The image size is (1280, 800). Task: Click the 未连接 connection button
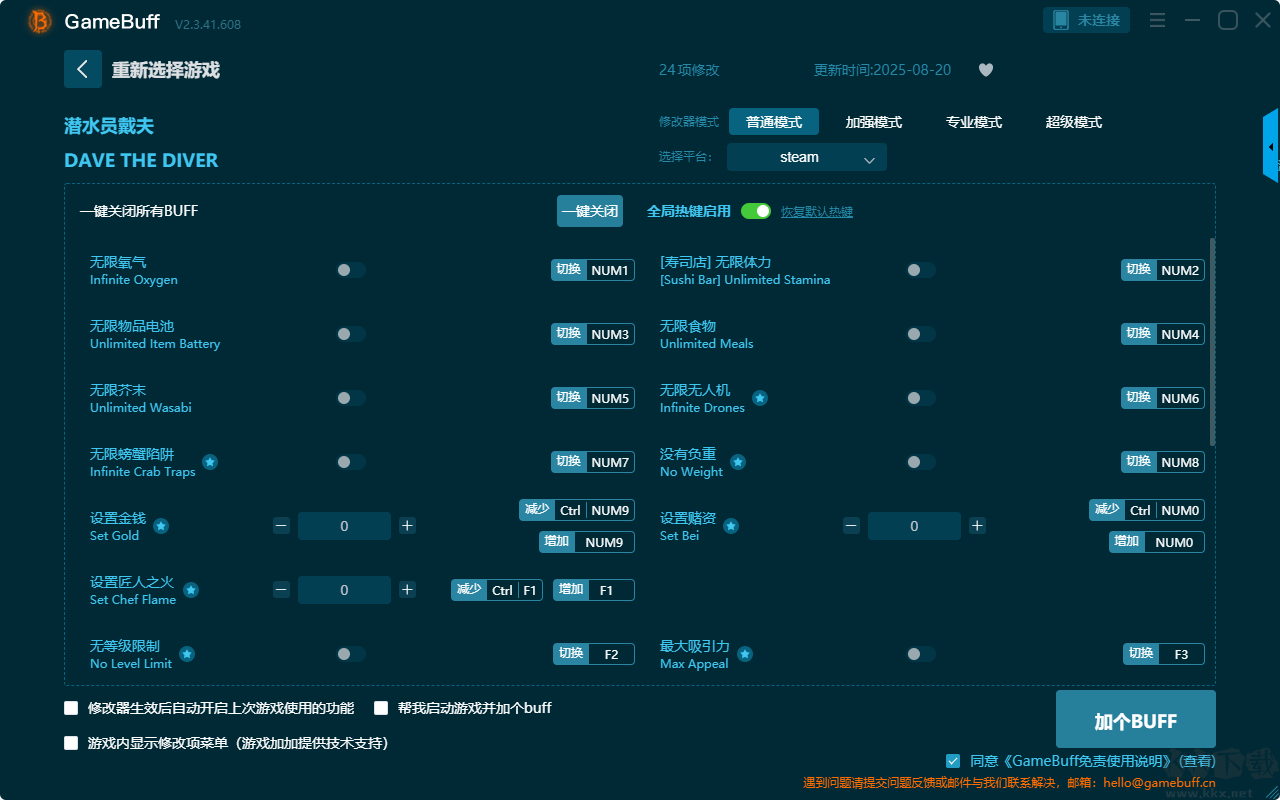(1087, 20)
